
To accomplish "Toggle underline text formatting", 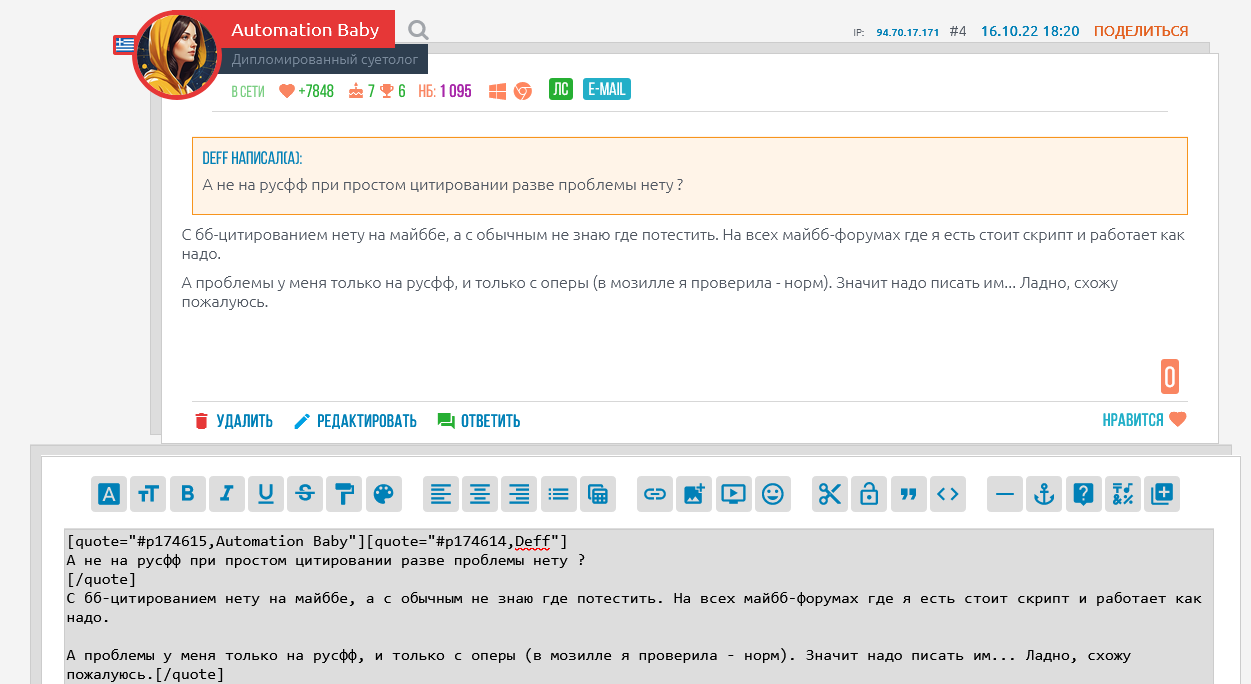I will pos(265,493).
